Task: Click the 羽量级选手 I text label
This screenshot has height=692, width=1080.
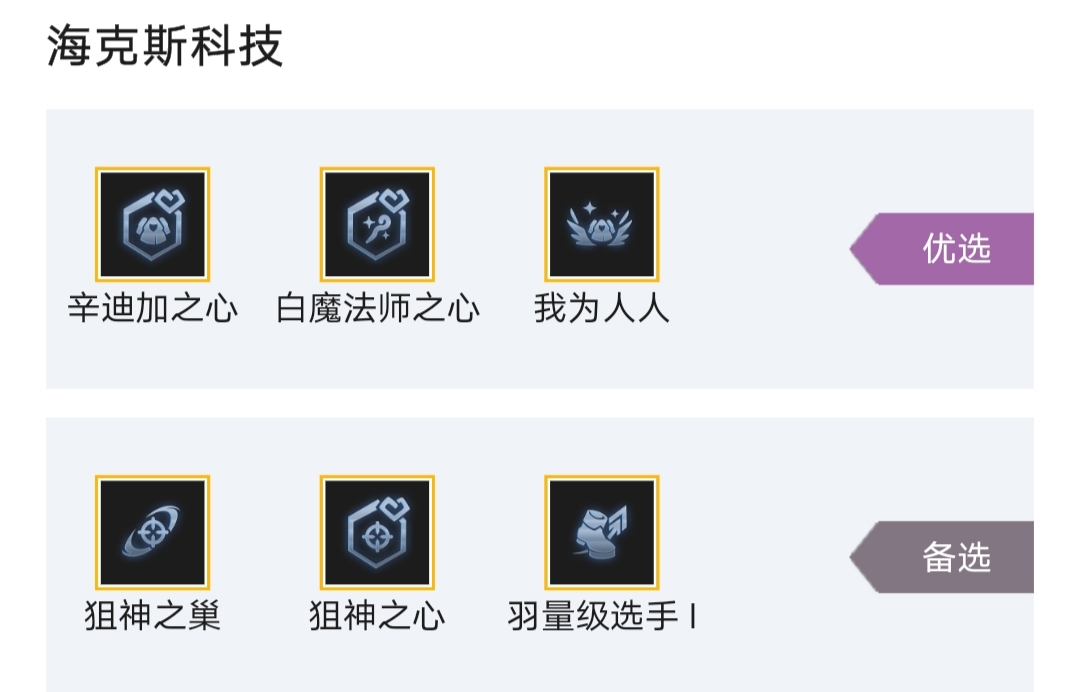Action: coord(601,616)
